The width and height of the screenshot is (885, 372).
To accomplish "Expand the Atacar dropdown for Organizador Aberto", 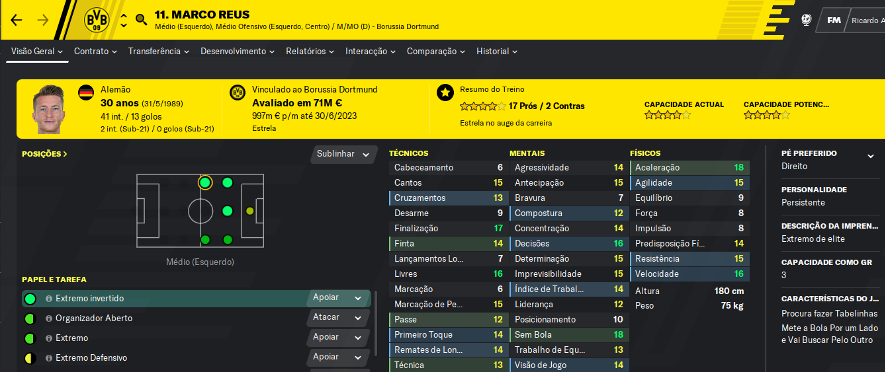I will [338, 317].
